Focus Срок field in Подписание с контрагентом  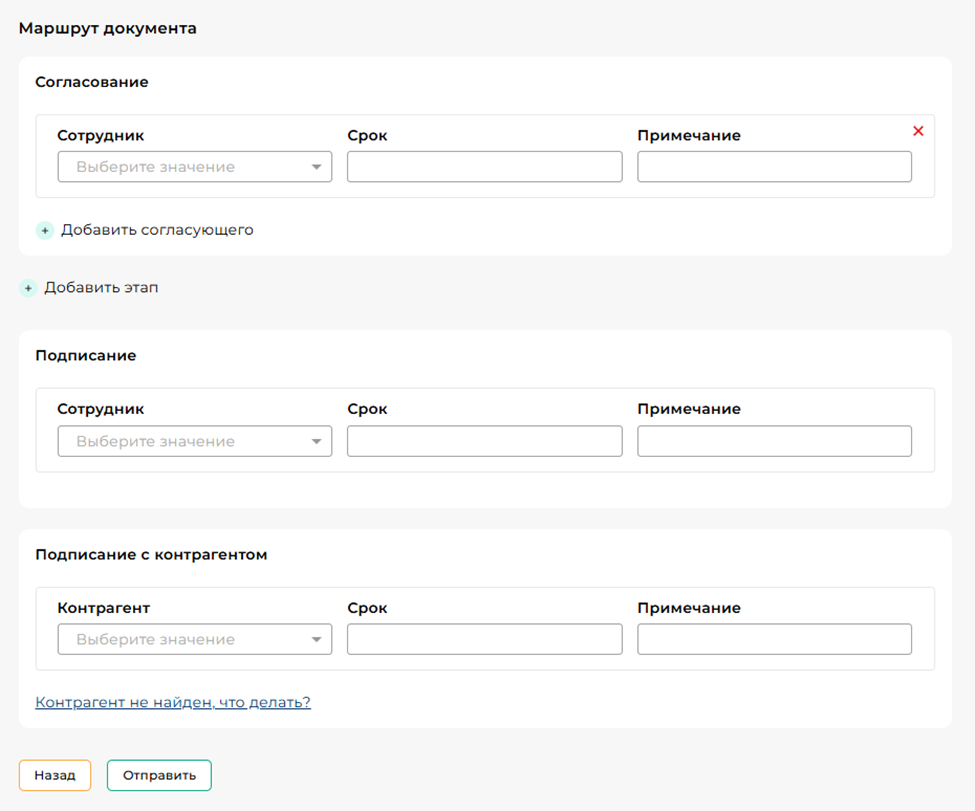pyautogui.click(x=484, y=639)
